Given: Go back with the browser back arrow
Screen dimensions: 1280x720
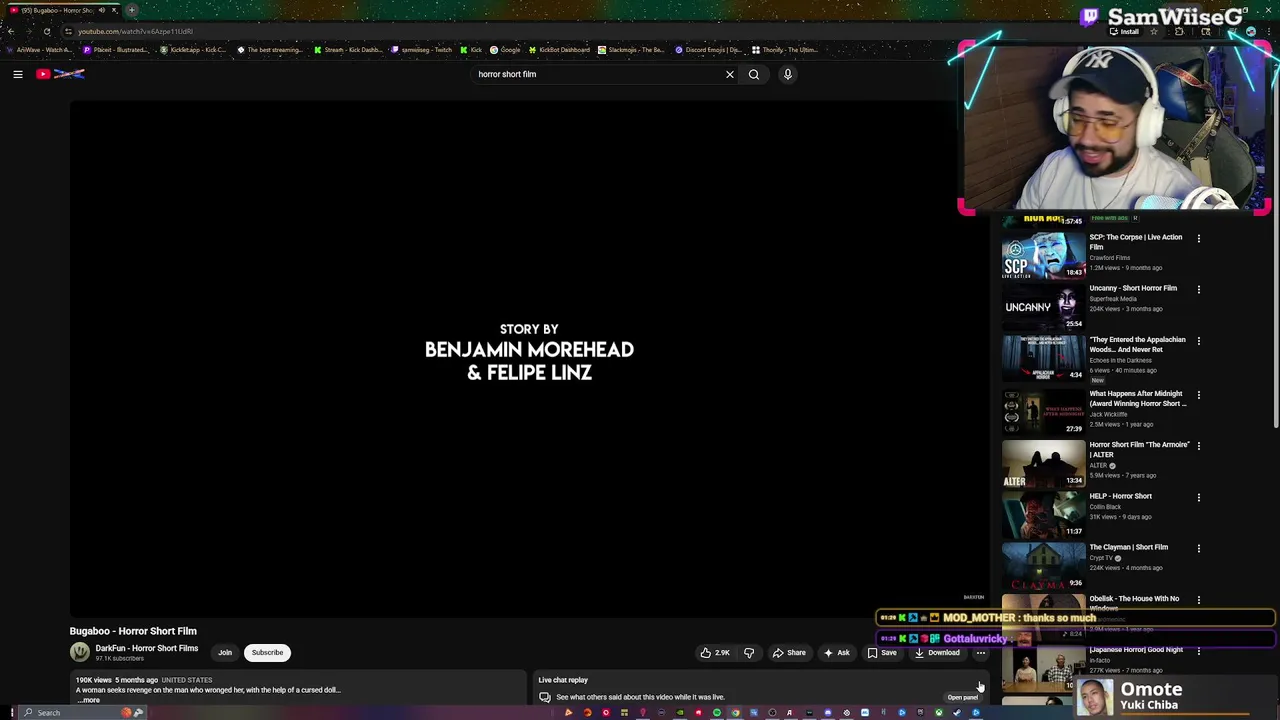Looking at the screenshot, I should coord(10,31).
